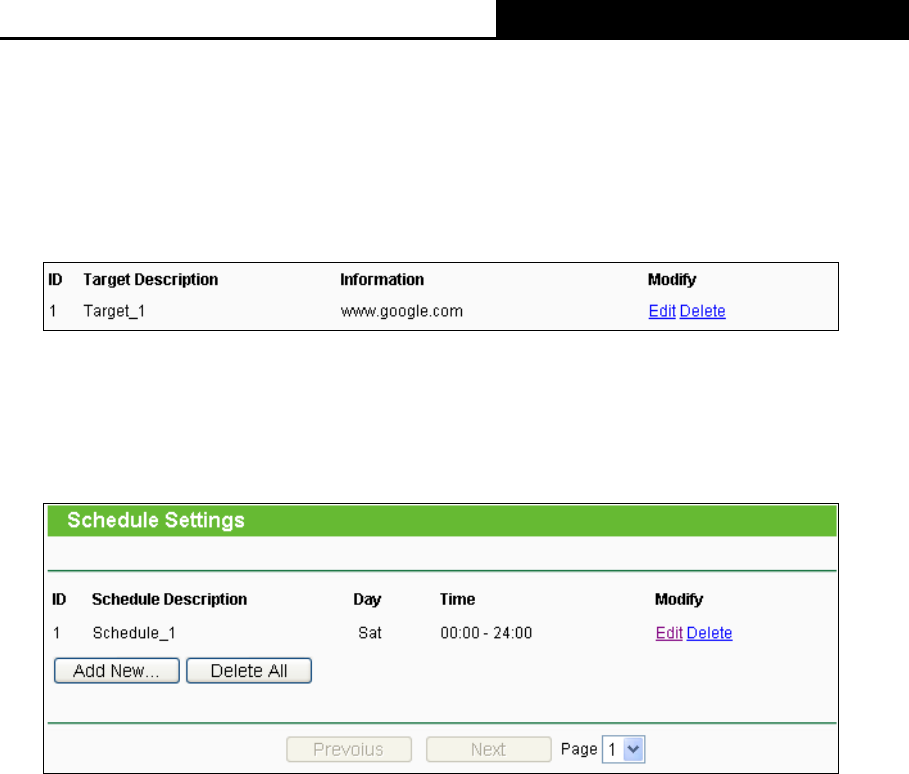Click the Previous page button
This screenshot has height=774, width=909.
(x=349, y=750)
